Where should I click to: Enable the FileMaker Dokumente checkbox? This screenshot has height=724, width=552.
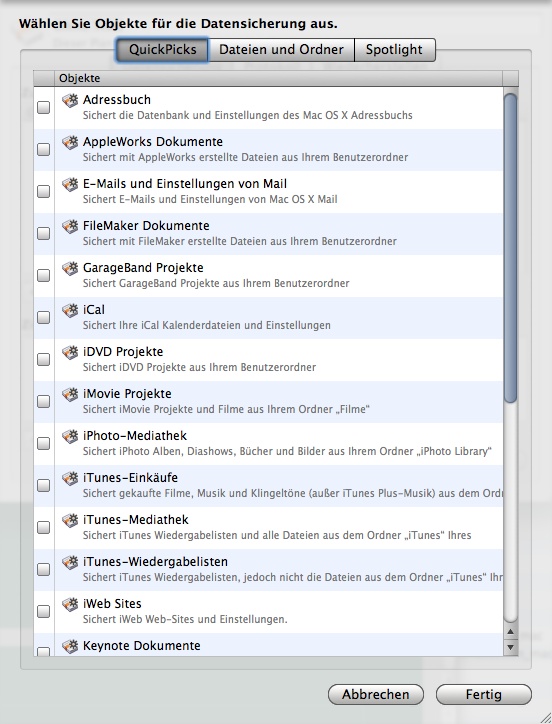point(43,234)
